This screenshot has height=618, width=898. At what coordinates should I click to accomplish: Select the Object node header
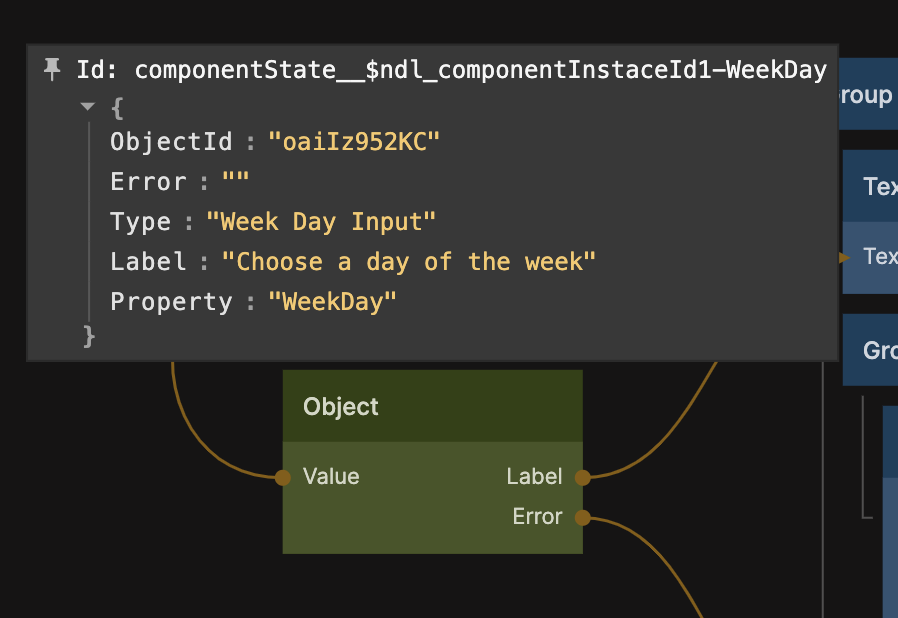click(432, 406)
